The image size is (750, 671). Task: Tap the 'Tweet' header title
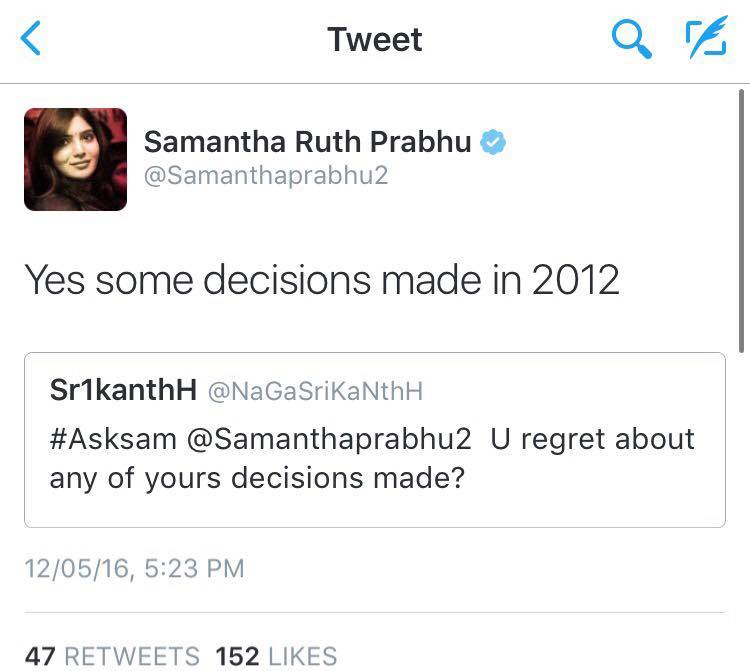(x=375, y=40)
